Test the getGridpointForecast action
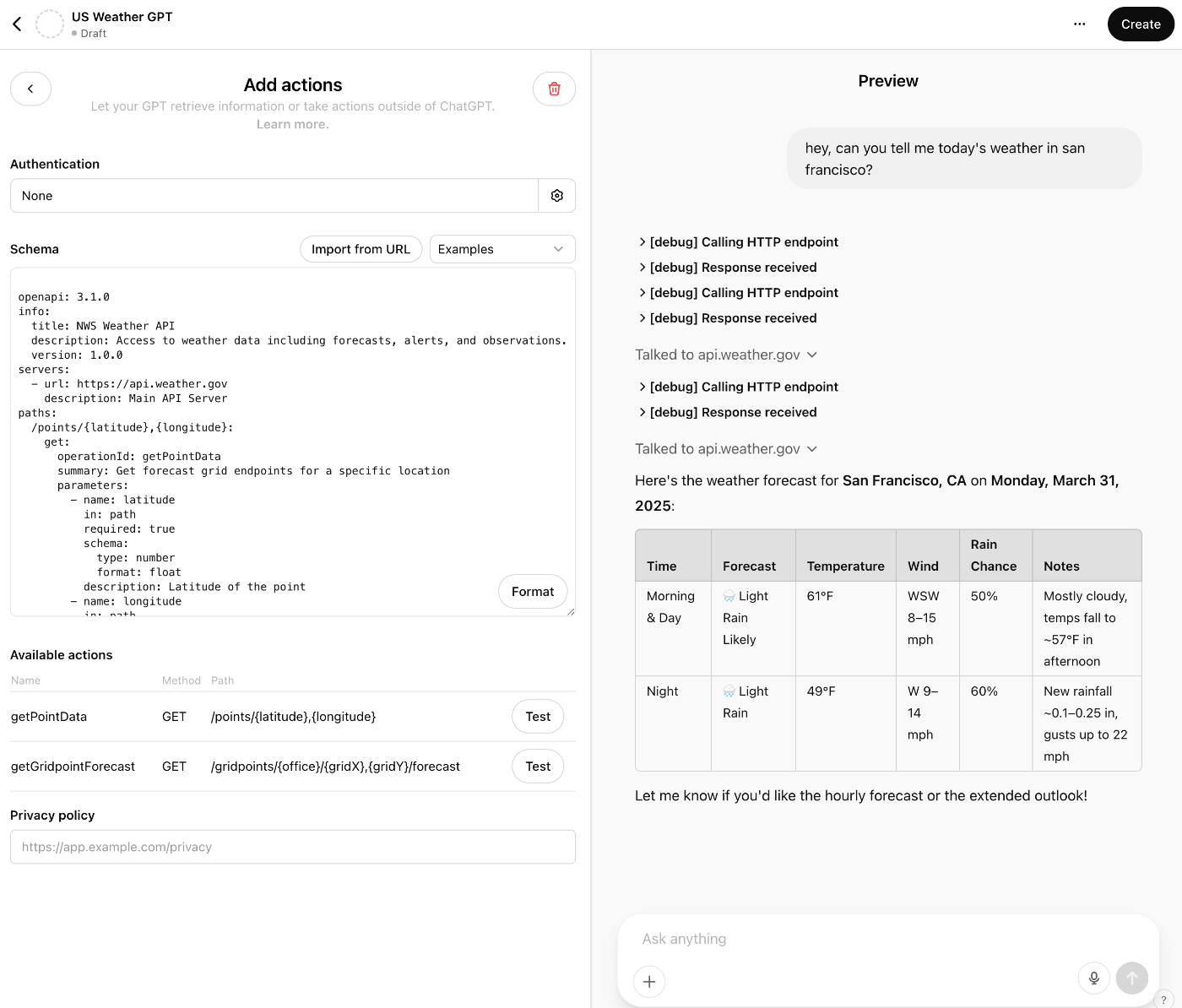This screenshot has width=1182, height=1008. point(538,767)
